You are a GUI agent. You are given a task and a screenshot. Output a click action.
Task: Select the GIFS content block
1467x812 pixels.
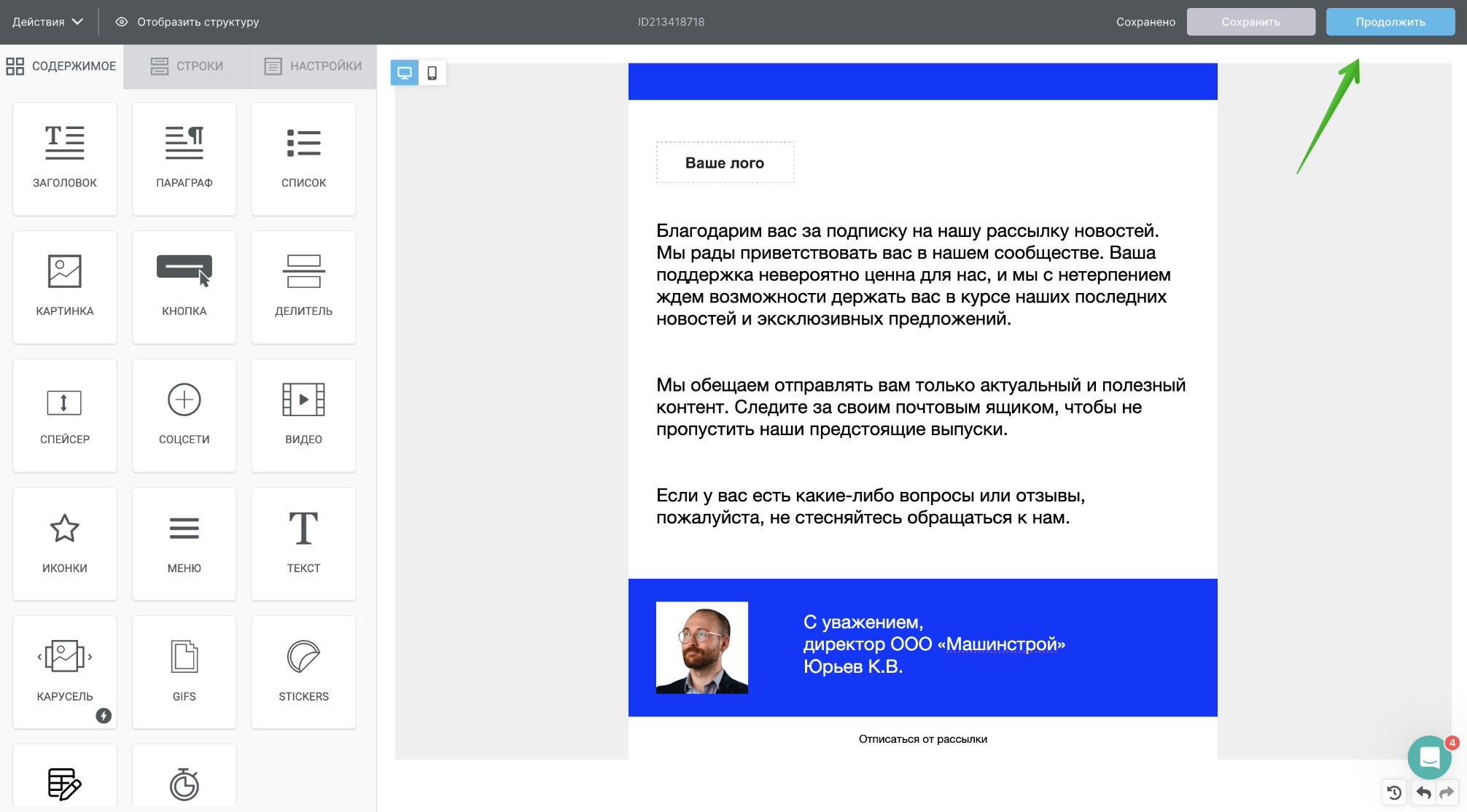coord(184,672)
